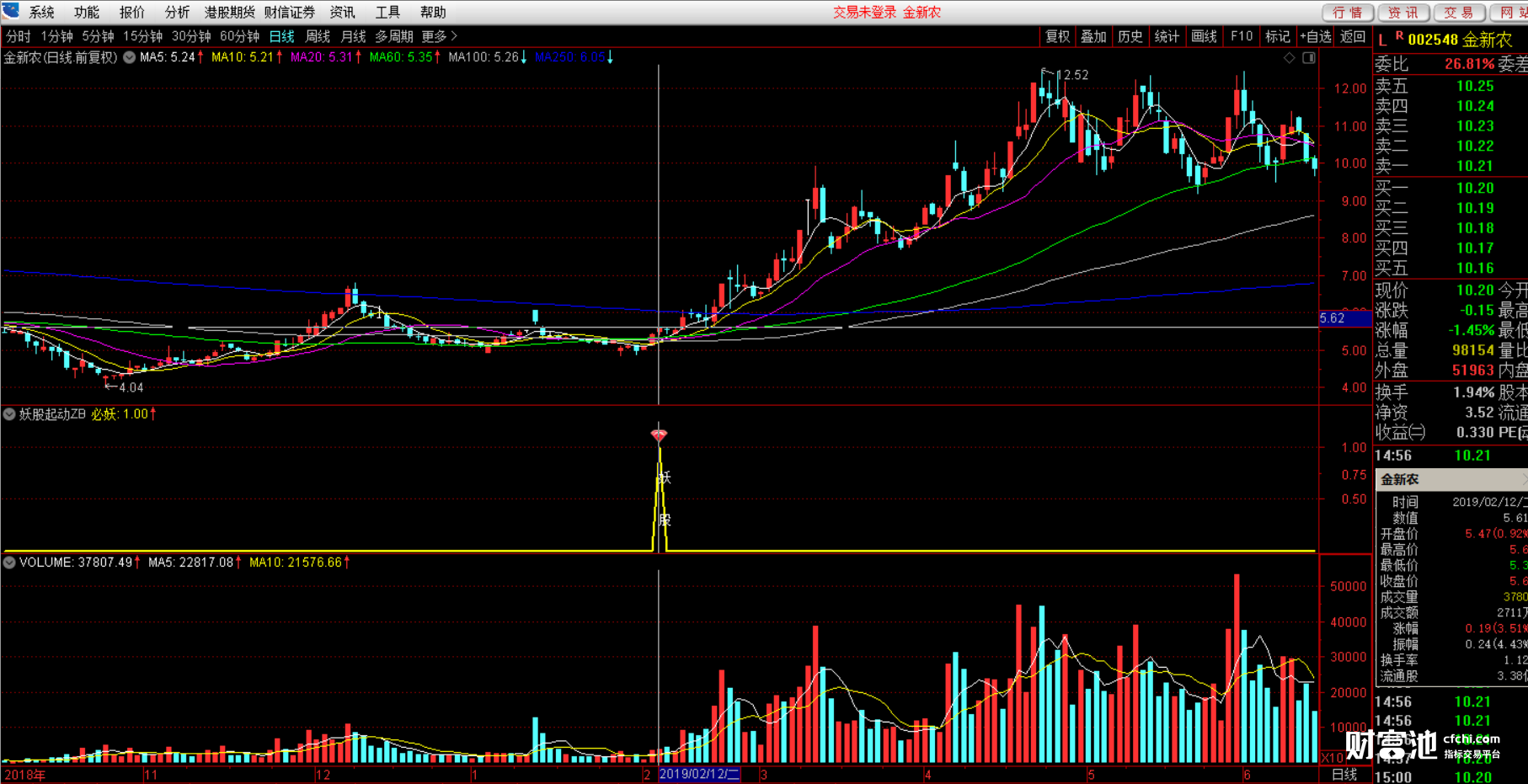Viewport: 1528px width, 784px height.
Task: Open the 财信证券 menu
Action: point(289,12)
